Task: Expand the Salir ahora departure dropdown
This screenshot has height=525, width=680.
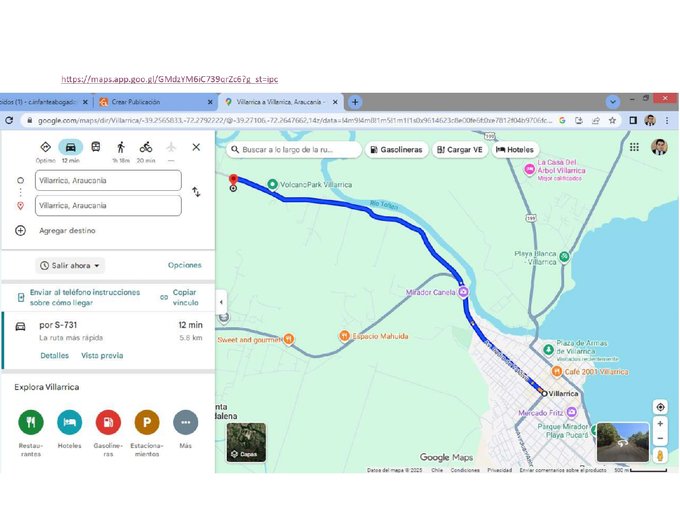Action: click(70, 266)
